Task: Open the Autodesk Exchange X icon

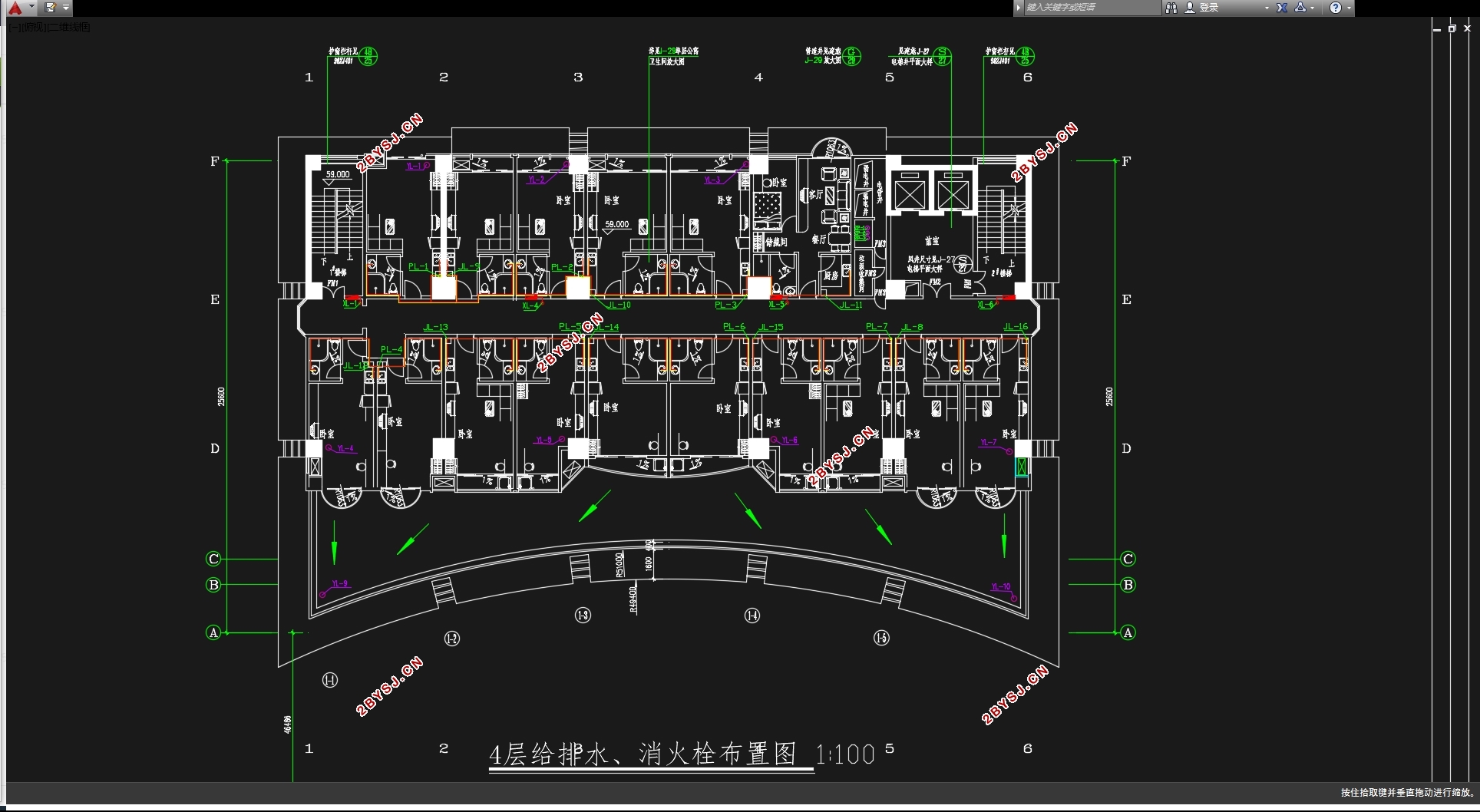Action: [x=1282, y=8]
